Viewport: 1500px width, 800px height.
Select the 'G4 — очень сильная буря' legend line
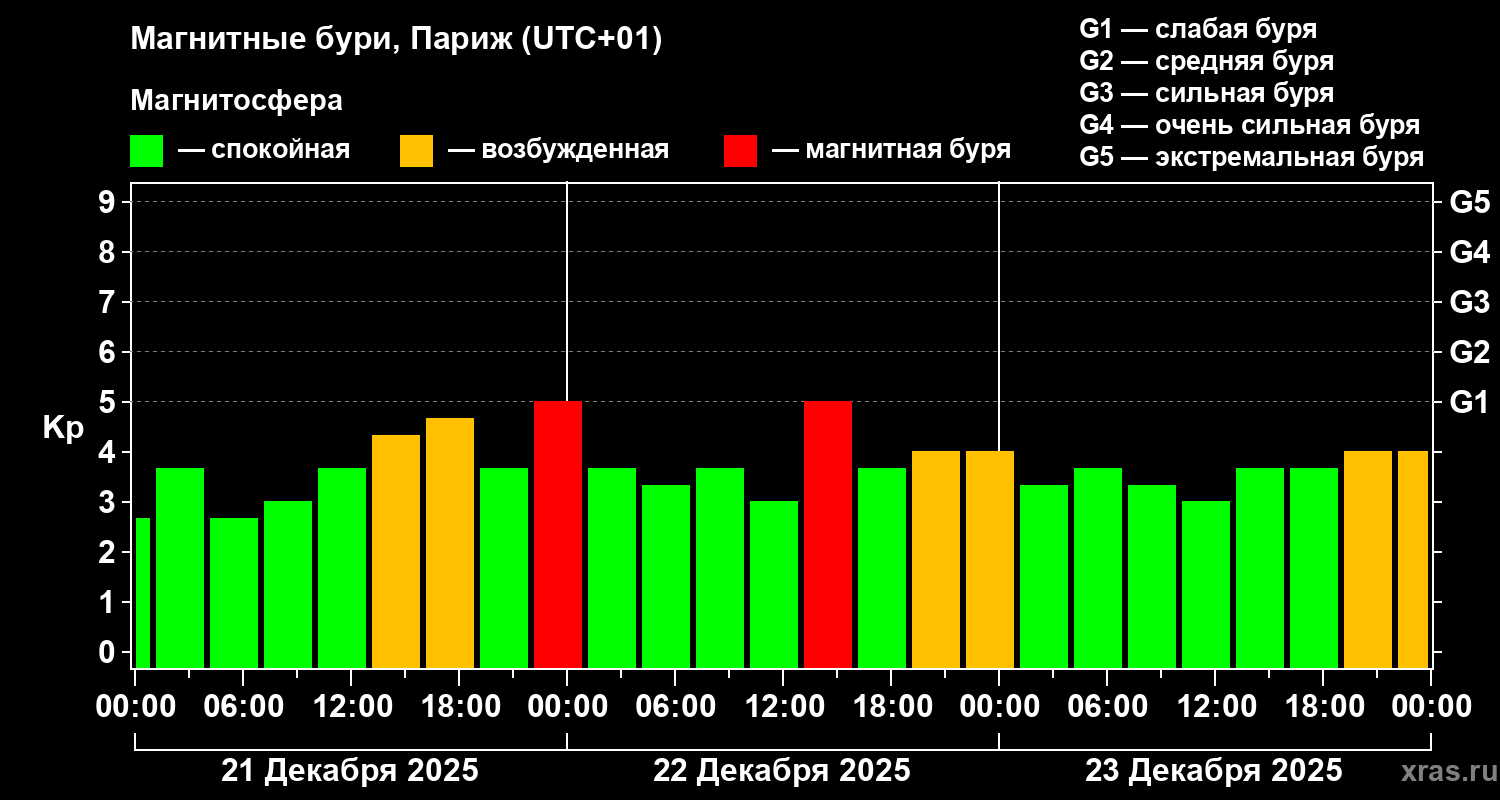click(x=1250, y=125)
